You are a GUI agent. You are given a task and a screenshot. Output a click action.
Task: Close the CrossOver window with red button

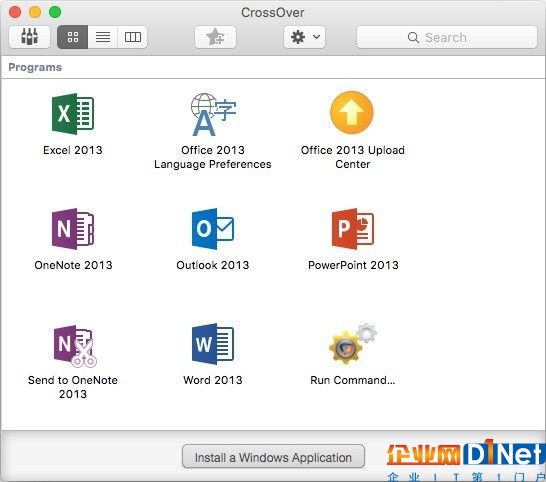click(x=15, y=12)
